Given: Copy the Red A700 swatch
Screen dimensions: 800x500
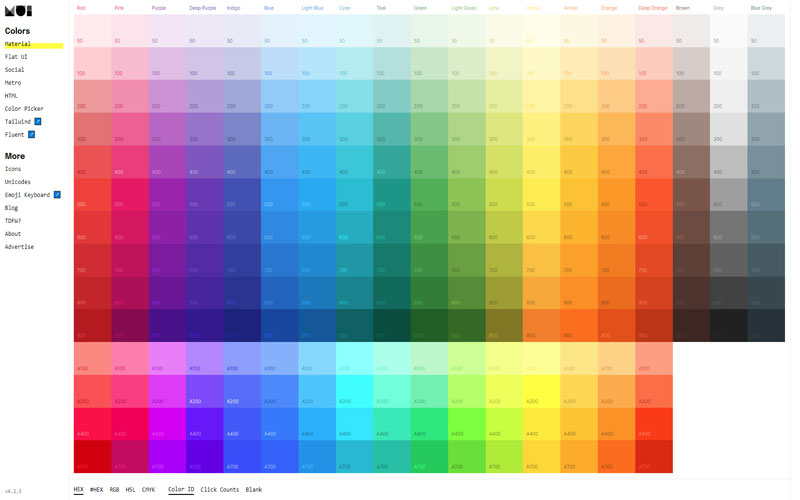Looking at the screenshot, I should pos(92,457).
